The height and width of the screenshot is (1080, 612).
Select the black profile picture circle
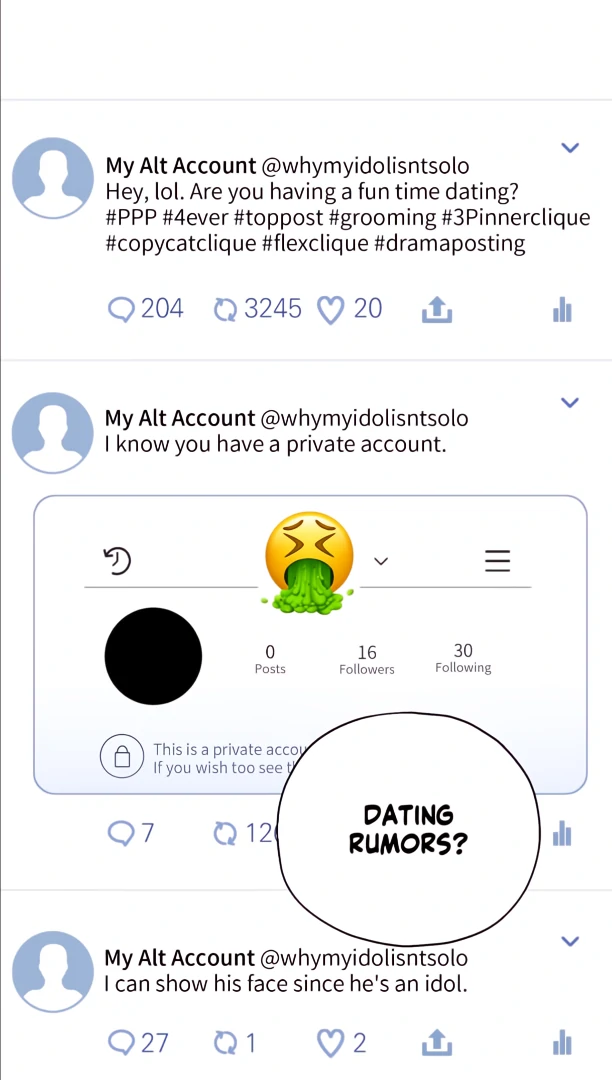[x=153, y=656]
